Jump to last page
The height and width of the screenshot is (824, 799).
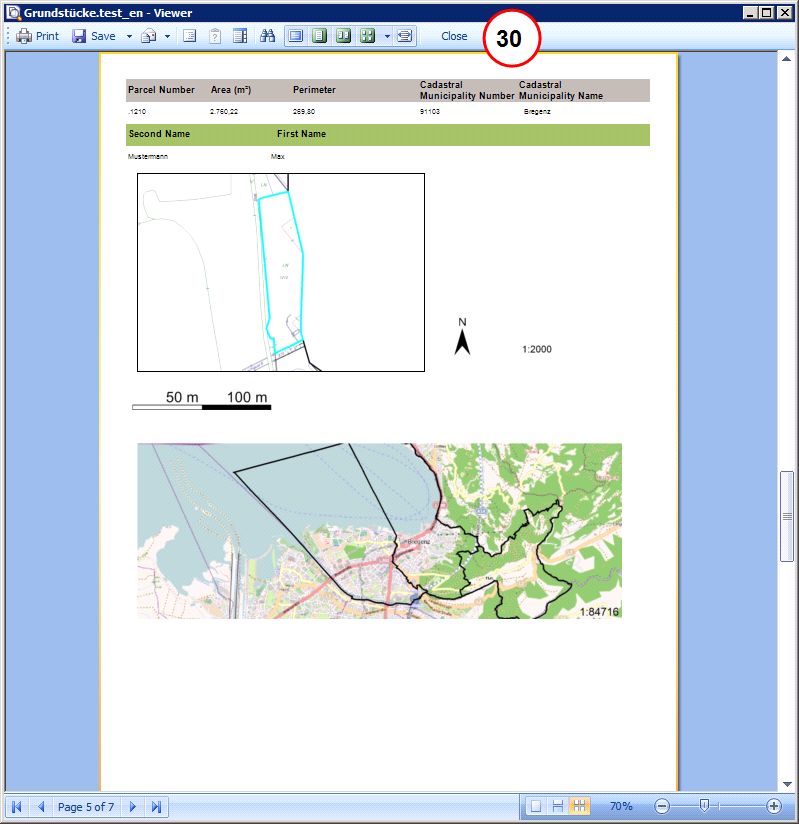(156, 806)
